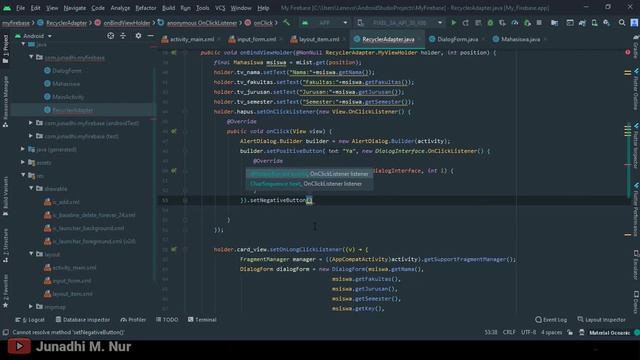The width and height of the screenshot is (640, 360).
Task: Open the Event Log
Action: click(551, 320)
